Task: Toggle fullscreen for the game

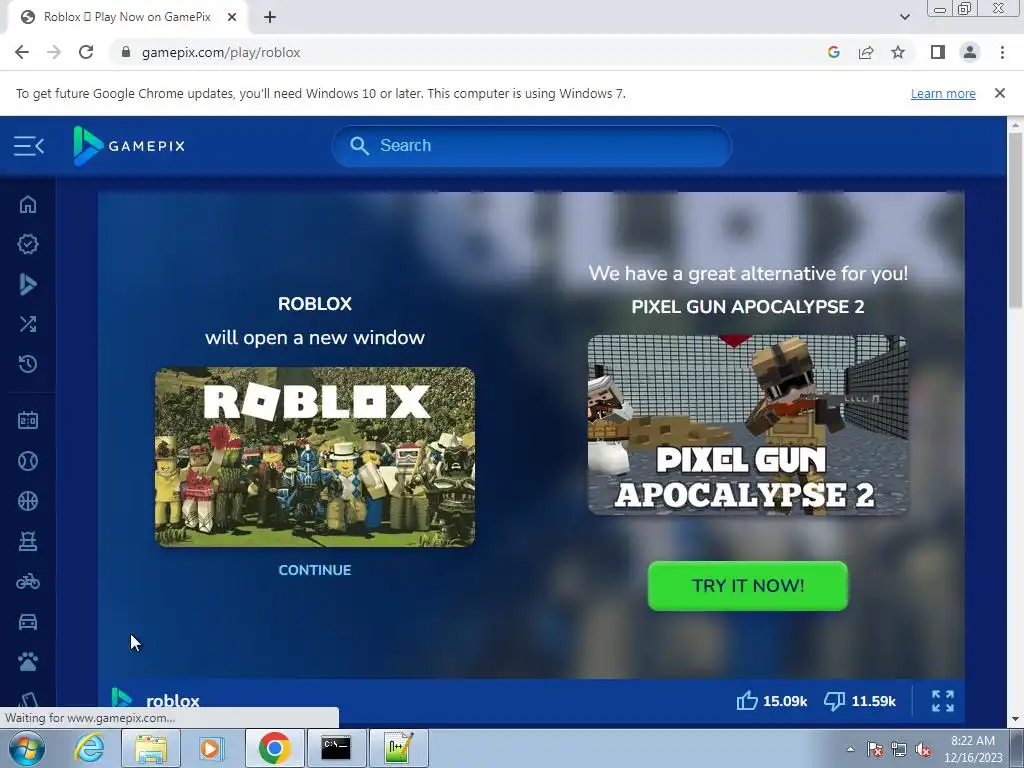Action: [942, 701]
